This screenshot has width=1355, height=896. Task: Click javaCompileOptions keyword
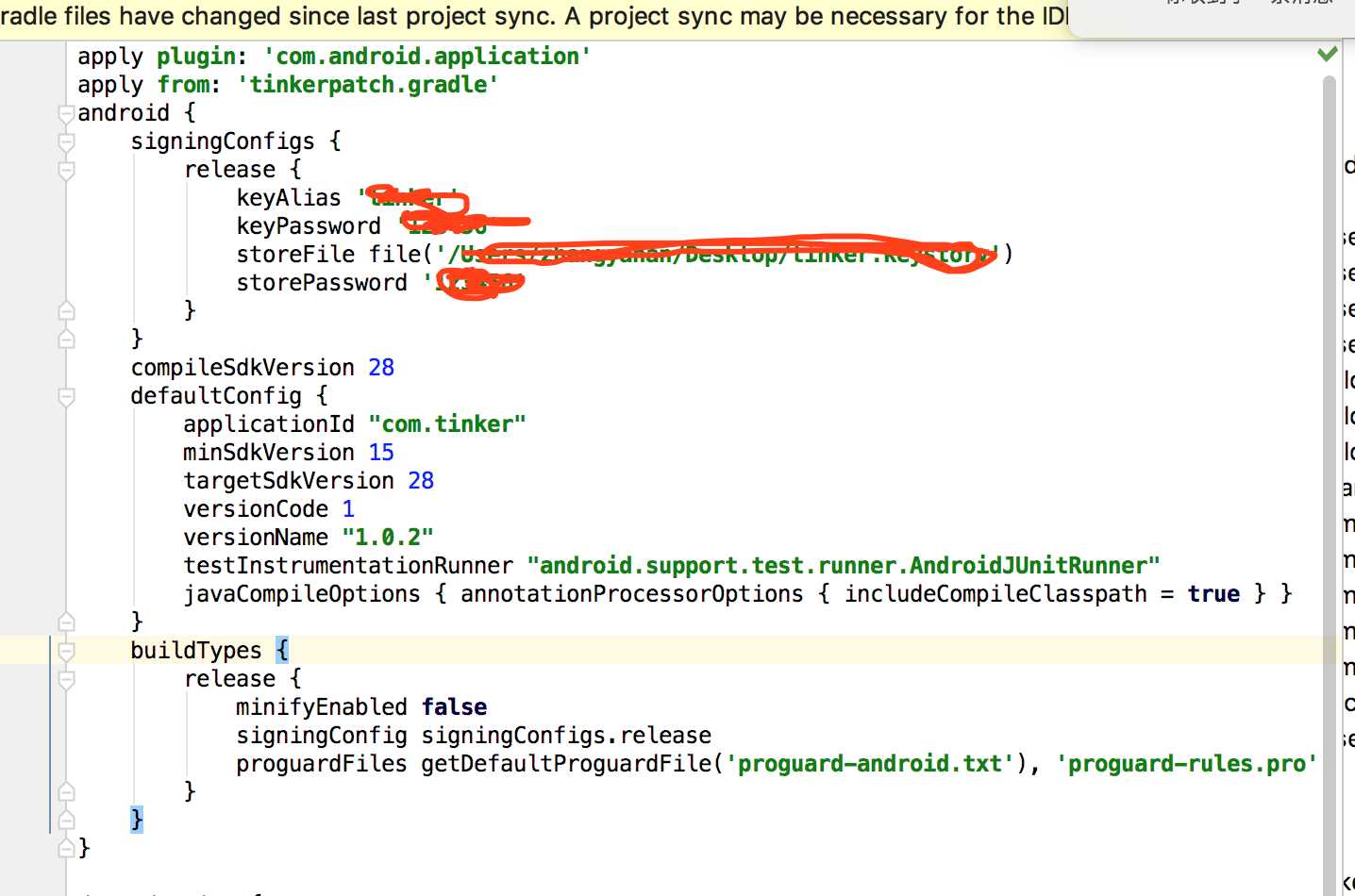[x=302, y=594]
